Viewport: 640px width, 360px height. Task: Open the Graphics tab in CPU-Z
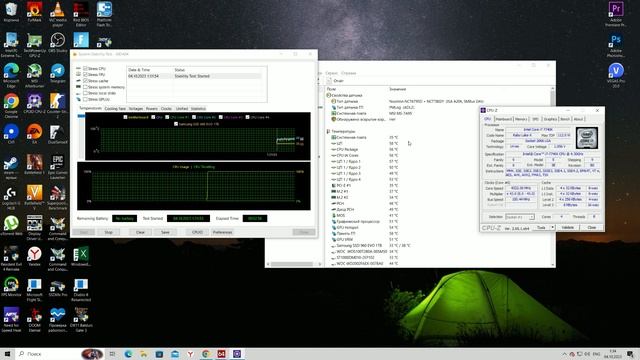550,119
